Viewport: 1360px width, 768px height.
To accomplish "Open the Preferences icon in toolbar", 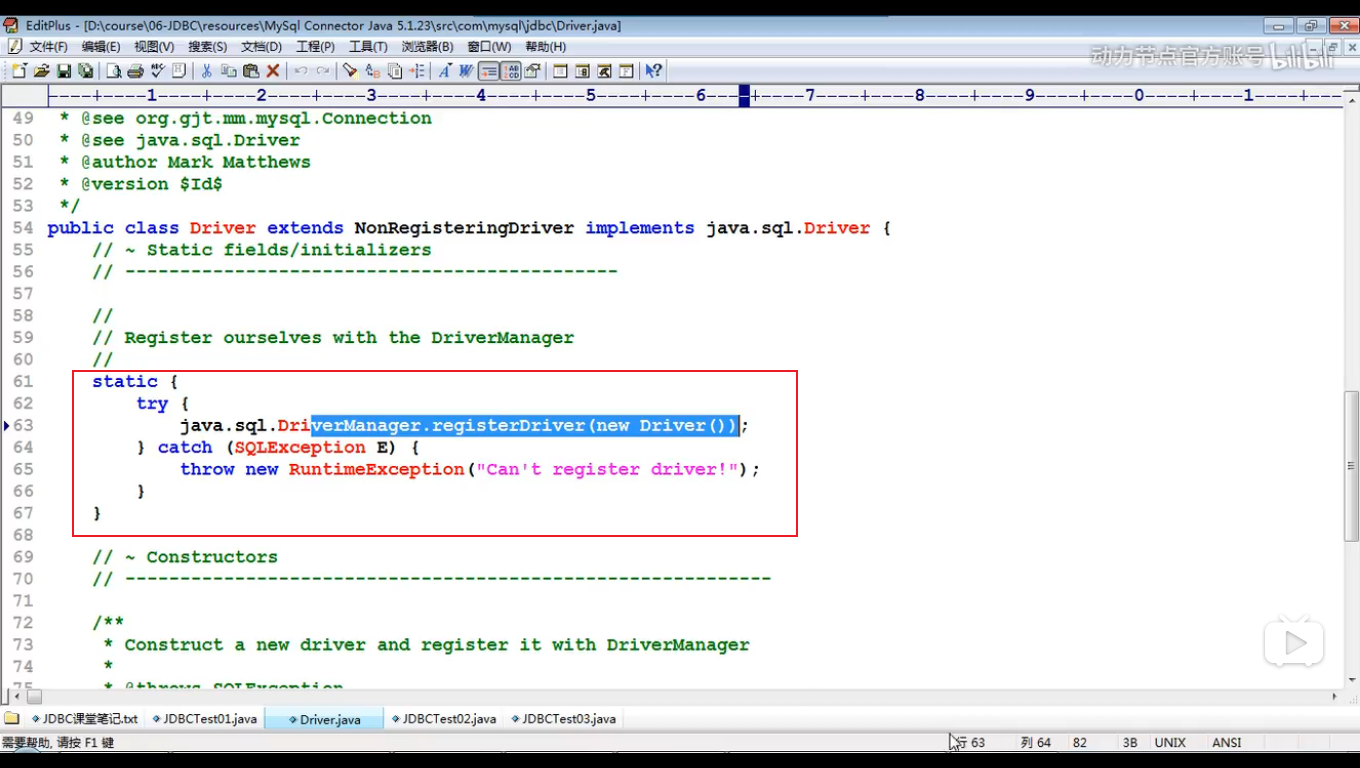I will [532, 71].
